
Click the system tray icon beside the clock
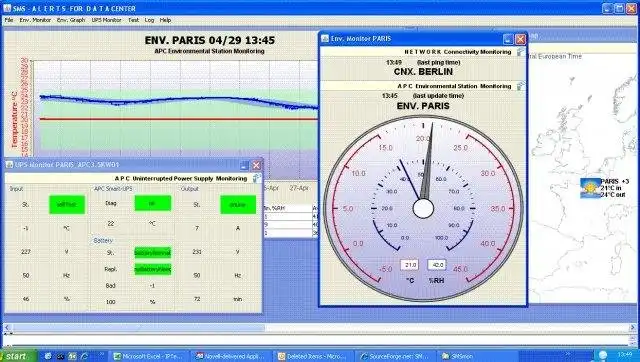point(603,355)
